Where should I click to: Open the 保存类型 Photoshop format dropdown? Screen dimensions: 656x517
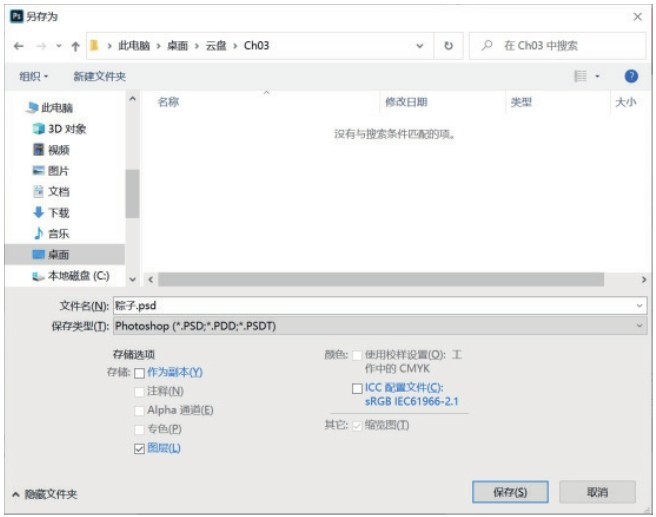(x=380, y=326)
